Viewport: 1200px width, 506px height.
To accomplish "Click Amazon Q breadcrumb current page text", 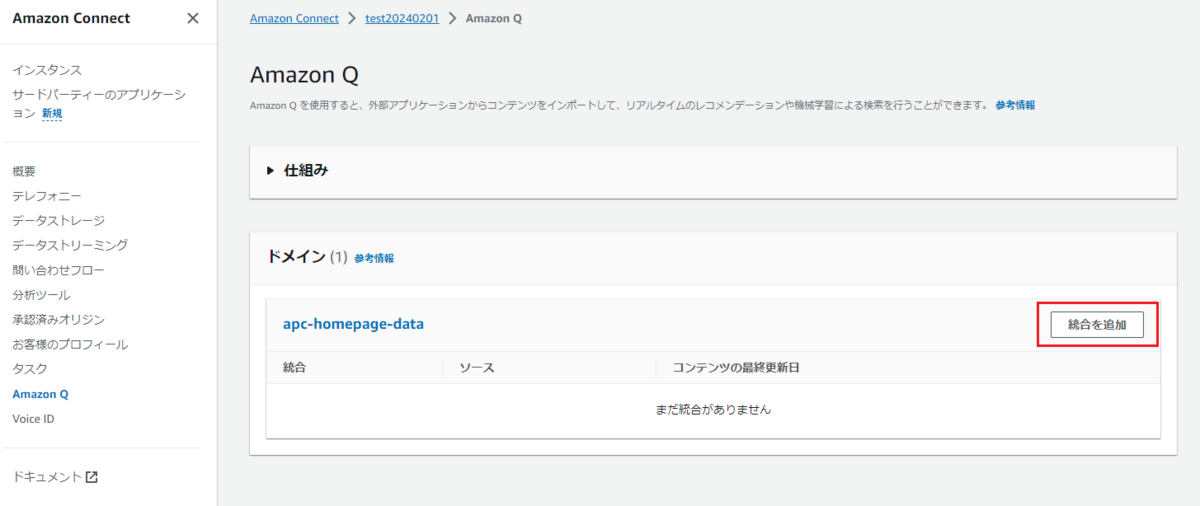I will tap(494, 18).
